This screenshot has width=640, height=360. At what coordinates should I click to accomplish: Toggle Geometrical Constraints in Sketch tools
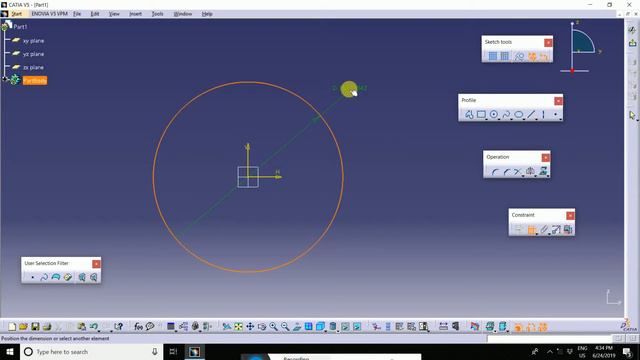pyautogui.click(x=532, y=56)
